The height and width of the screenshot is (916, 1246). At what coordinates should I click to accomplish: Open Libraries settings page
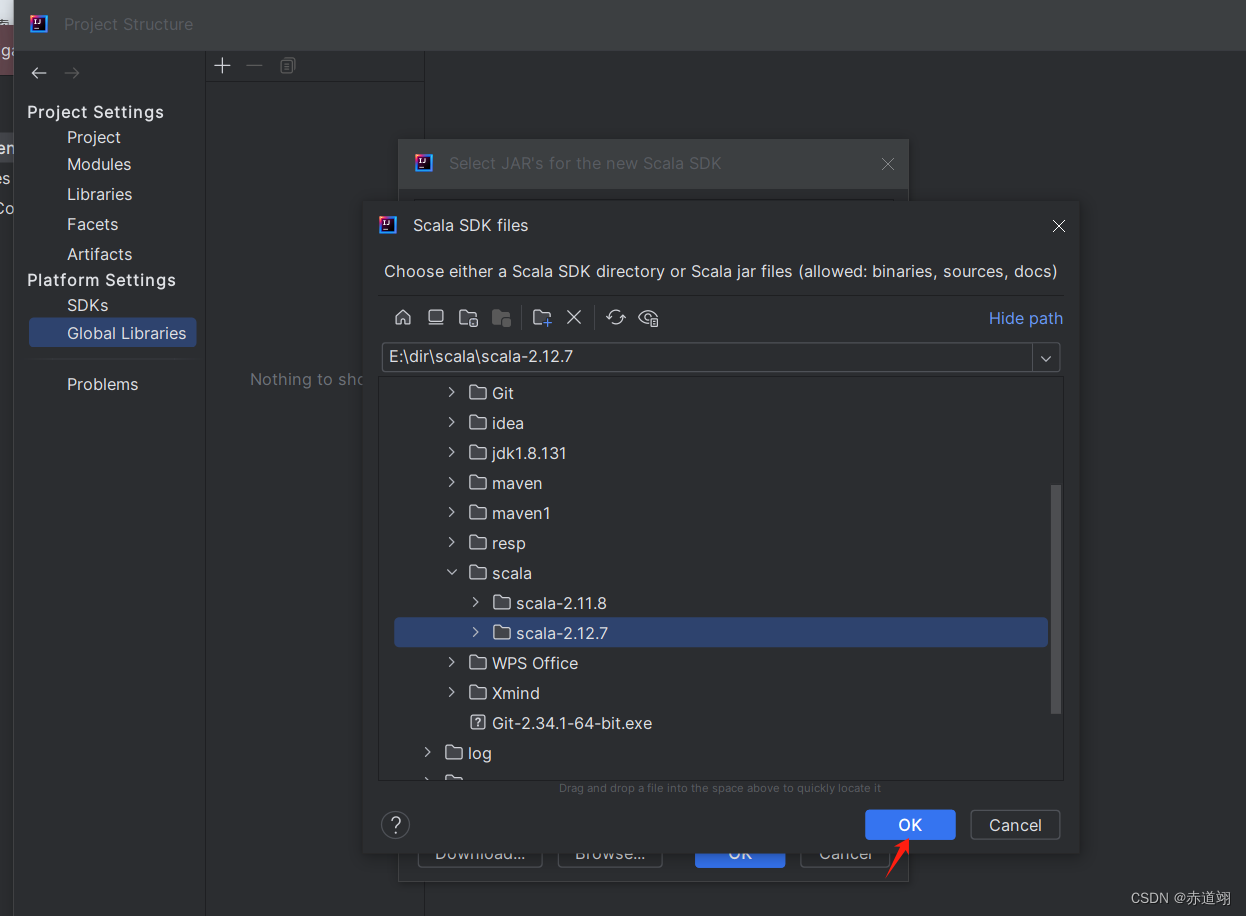coord(100,194)
